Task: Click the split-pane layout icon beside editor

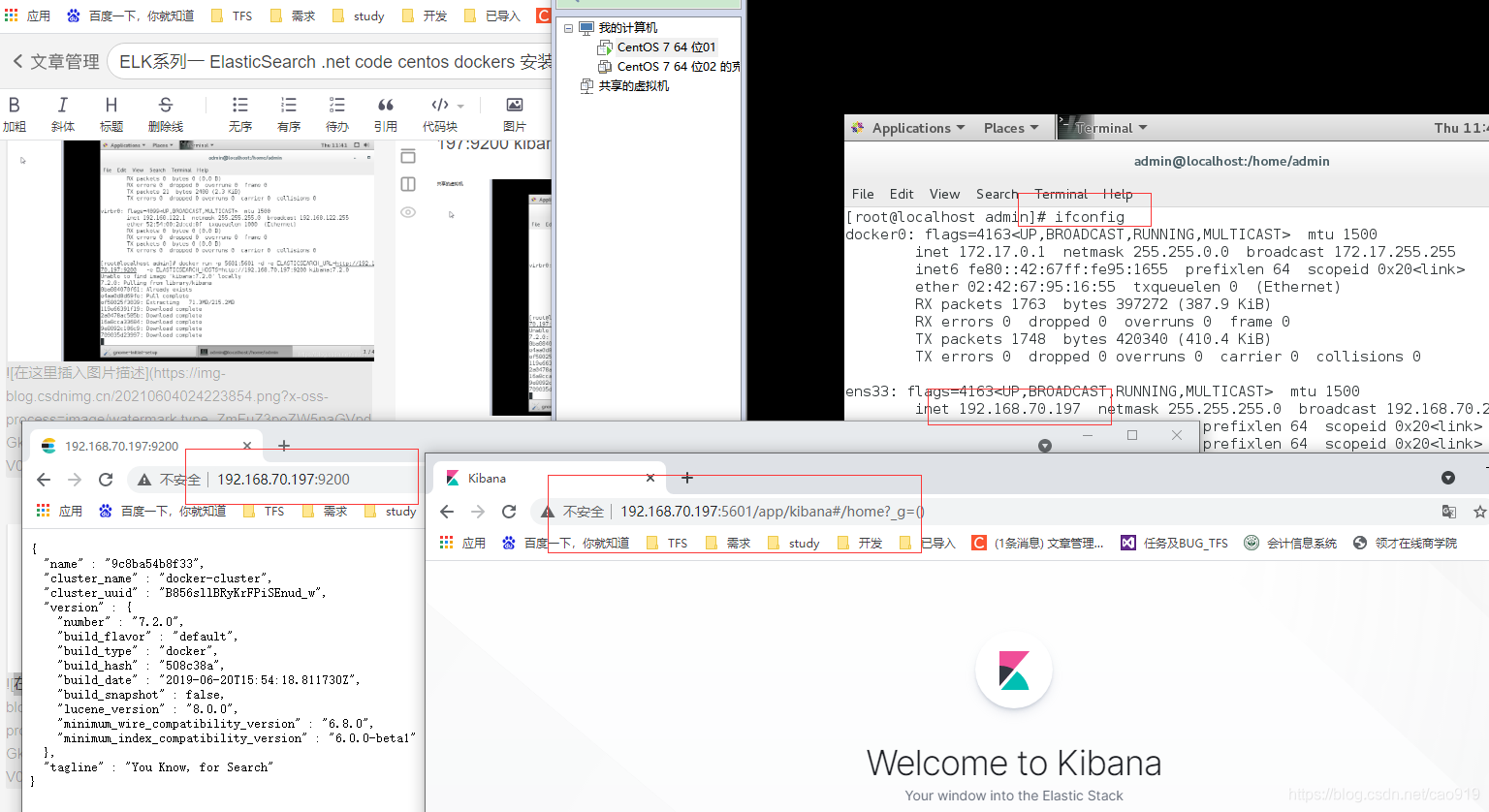Action: coord(408,184)
